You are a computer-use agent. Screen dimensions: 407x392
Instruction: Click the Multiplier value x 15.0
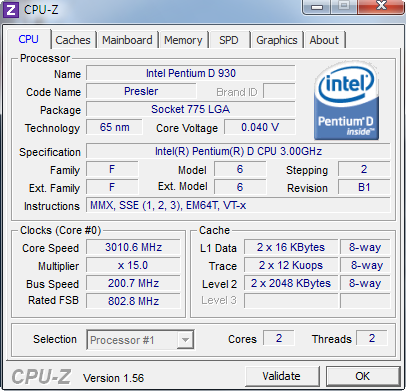click(x=133, y=265)
